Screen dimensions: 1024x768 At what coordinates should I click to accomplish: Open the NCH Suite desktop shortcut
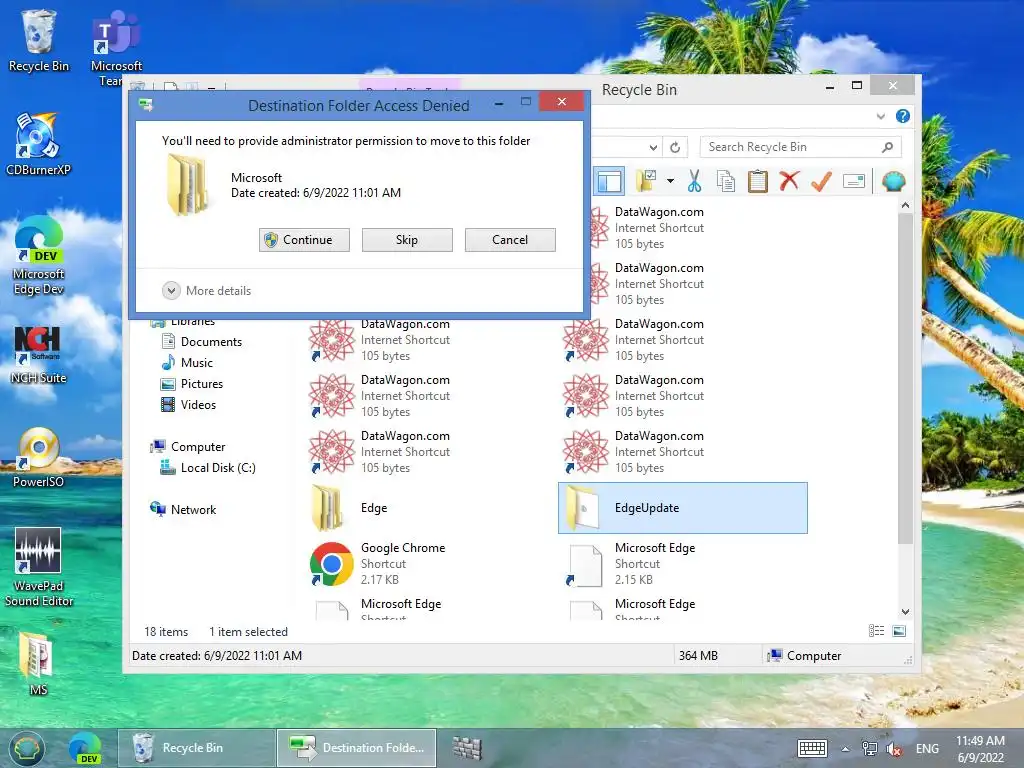(x=38, y=355)
